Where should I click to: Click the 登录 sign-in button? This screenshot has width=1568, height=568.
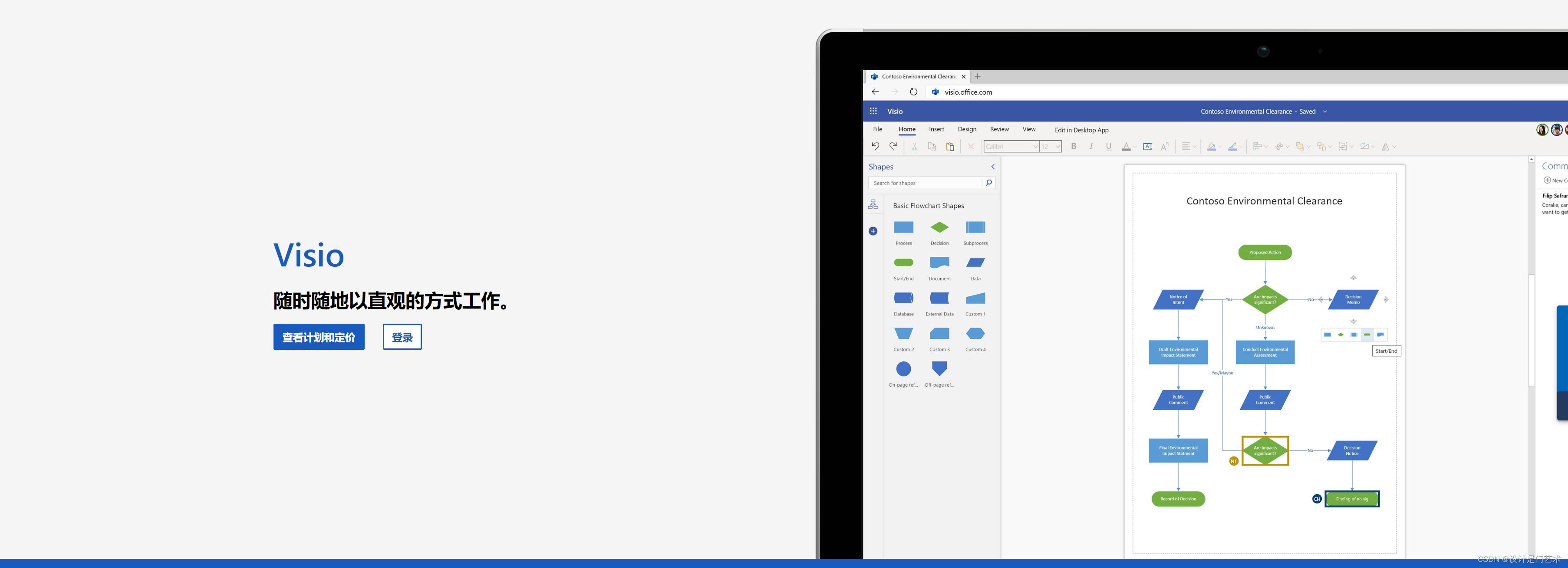tap(402, 337)
